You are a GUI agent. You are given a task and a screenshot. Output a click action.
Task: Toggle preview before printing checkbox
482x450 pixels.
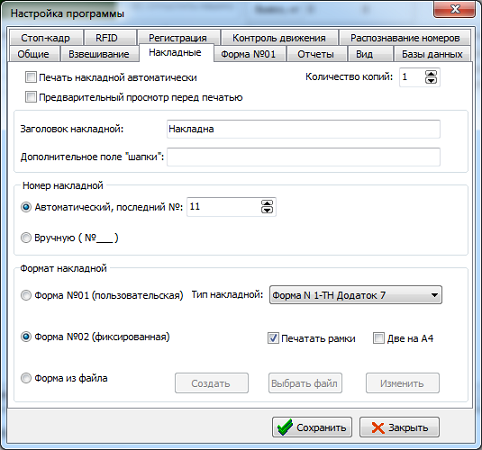(x=31, y=97)
